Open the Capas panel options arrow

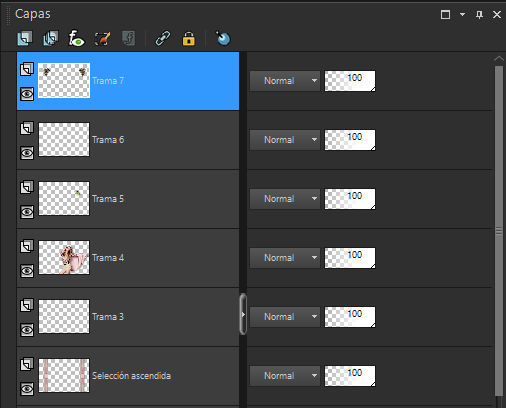(x=462, y=14)
